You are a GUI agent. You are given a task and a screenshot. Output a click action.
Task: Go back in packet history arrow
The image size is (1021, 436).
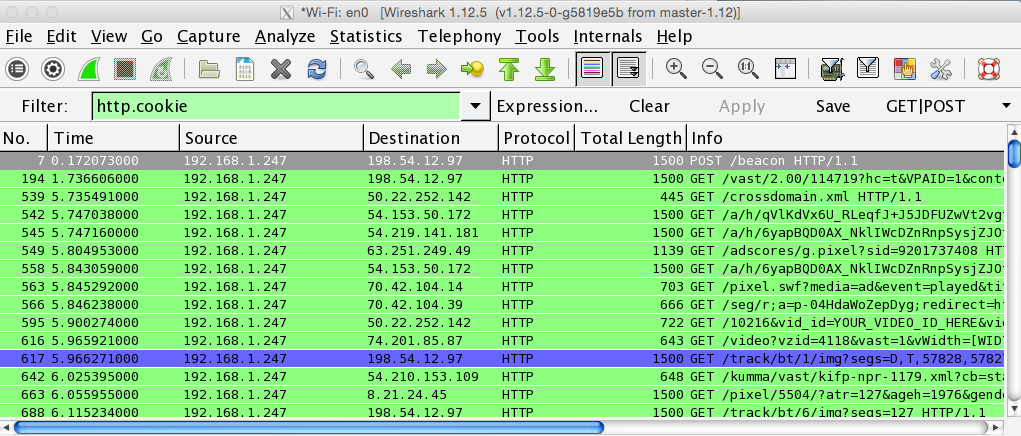click(401, 68)
